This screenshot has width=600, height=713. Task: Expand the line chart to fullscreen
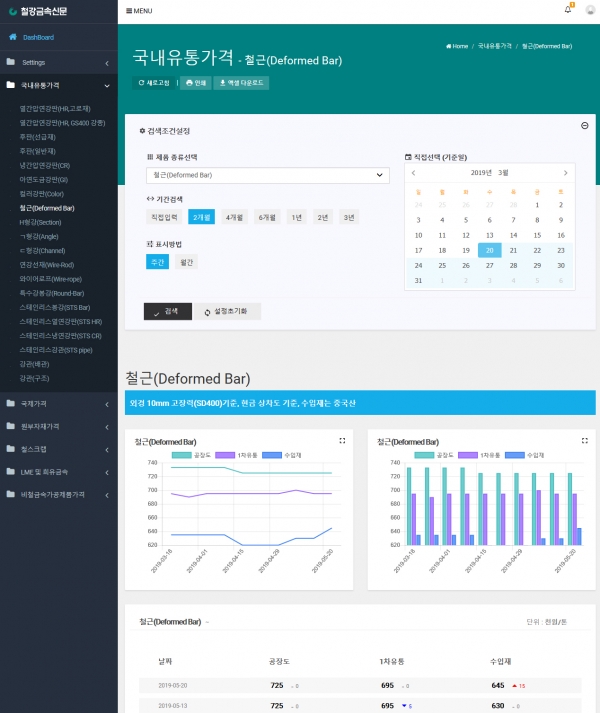click(x=342, y=440)
